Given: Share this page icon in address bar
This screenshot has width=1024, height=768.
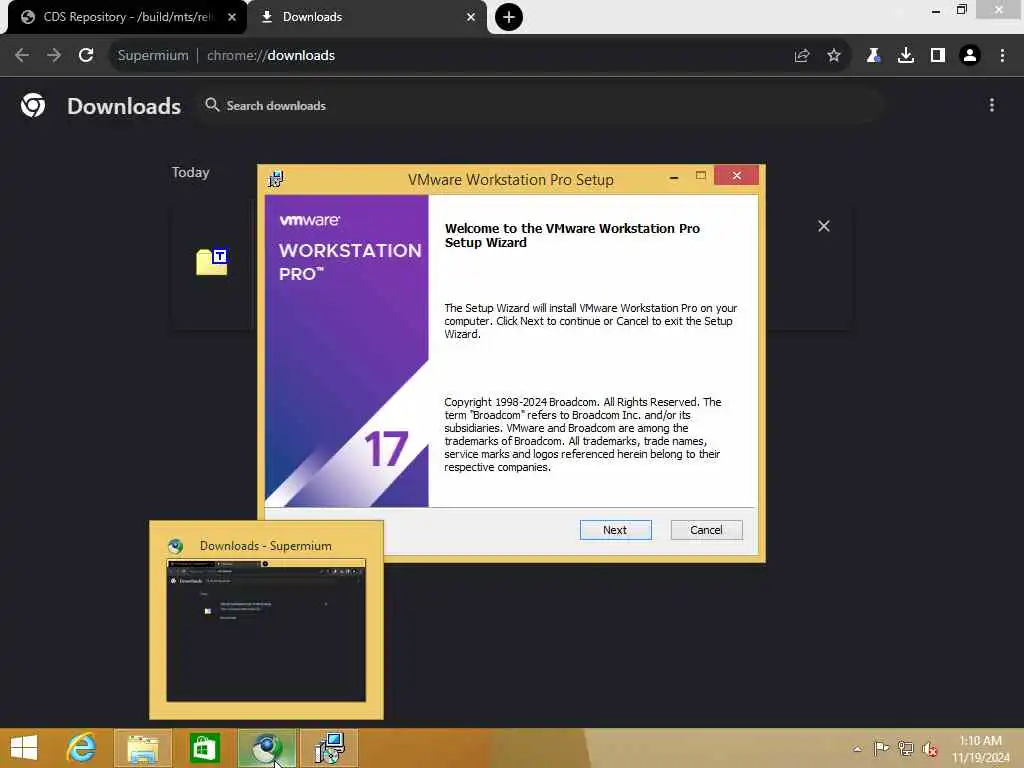Looking at the screenshot, I should 801,56.
